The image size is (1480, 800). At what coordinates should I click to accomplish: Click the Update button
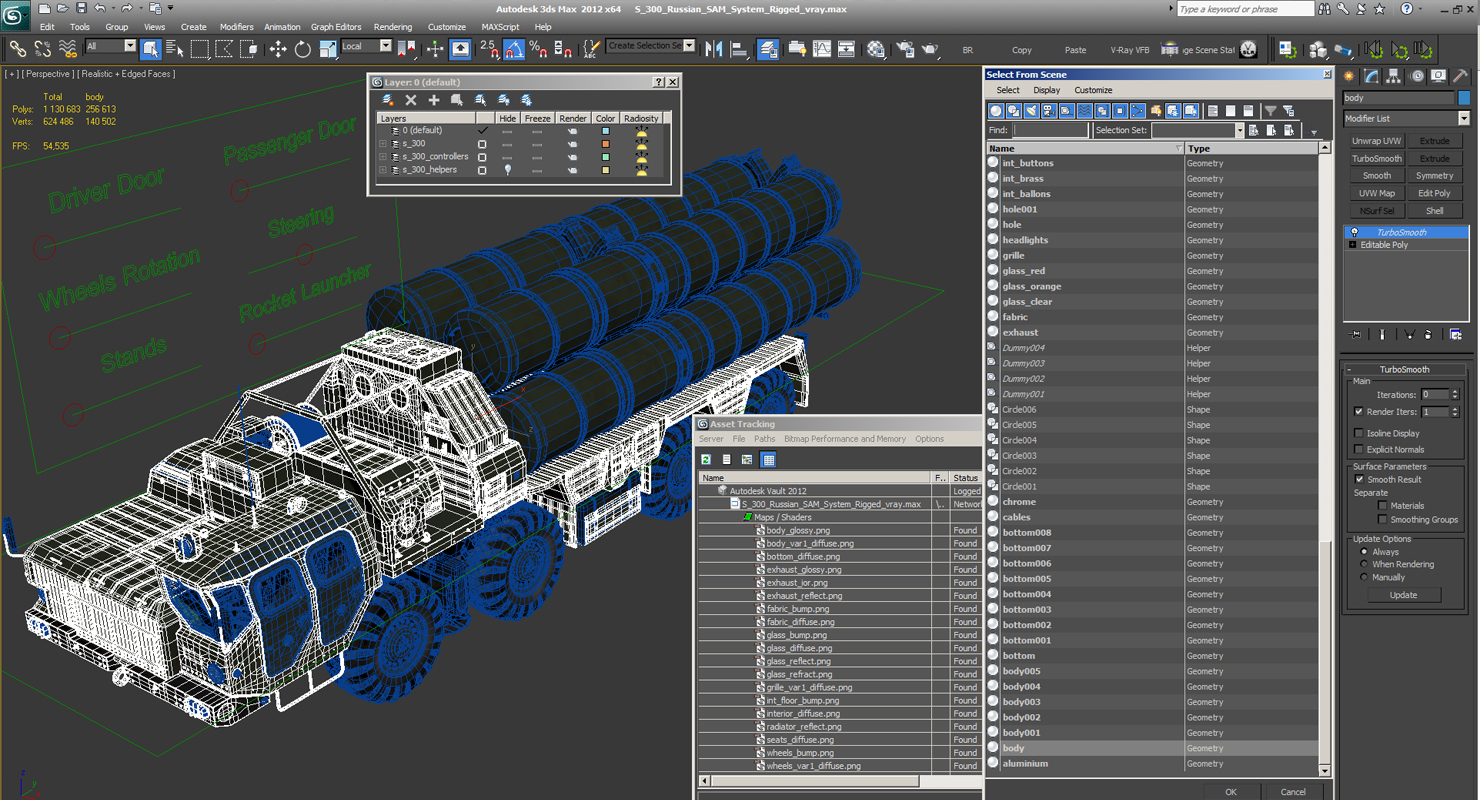pyautogui.click(x=1403, y=595)
